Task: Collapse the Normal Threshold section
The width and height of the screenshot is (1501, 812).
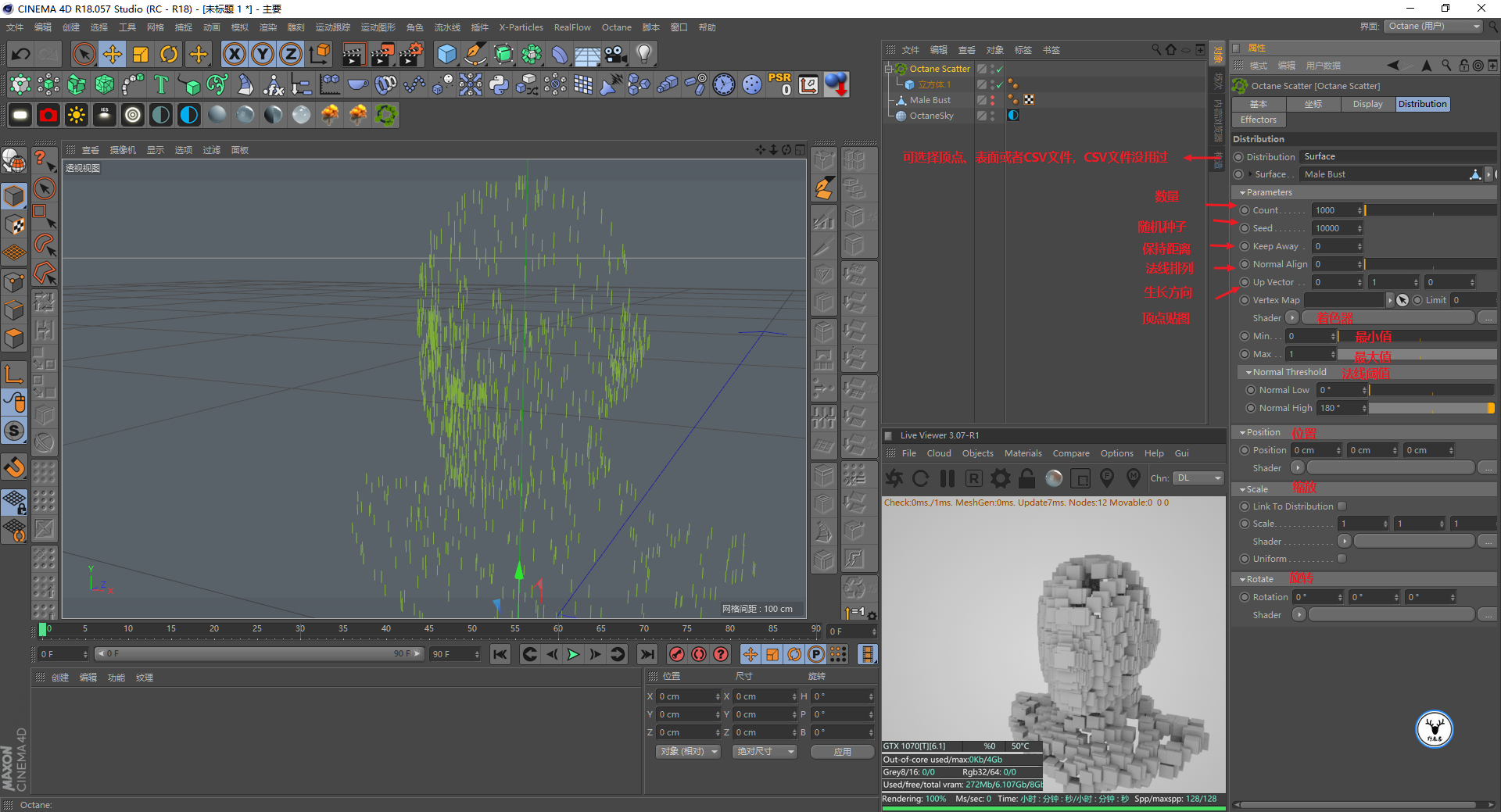Action: (x=1248, y=372)
